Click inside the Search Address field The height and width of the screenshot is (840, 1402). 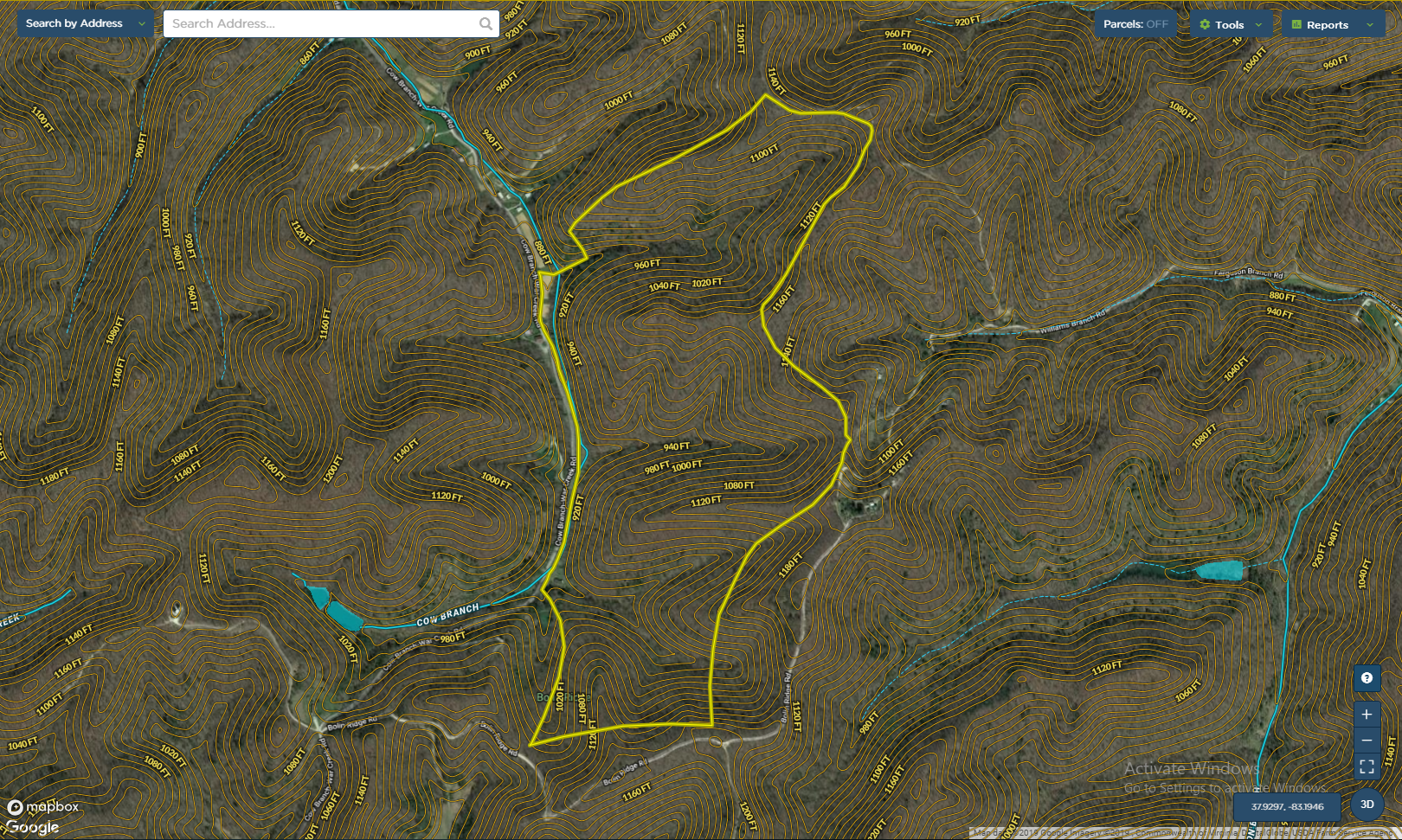click(320, 24)
